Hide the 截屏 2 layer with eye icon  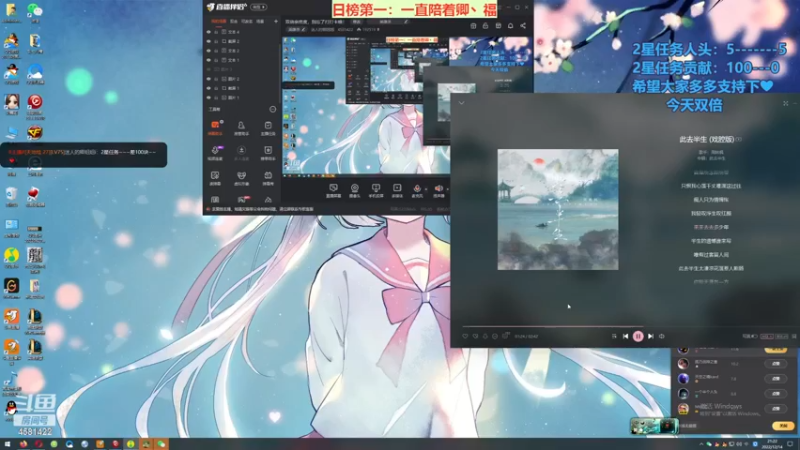coord(208,41)
